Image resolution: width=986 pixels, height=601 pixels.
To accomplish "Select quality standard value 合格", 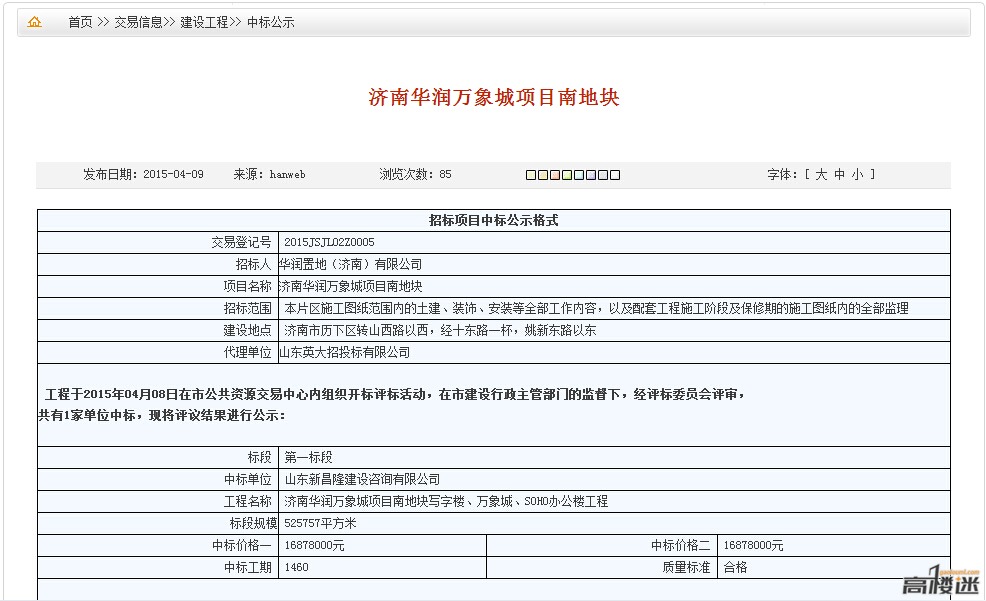I will [735, 567].
